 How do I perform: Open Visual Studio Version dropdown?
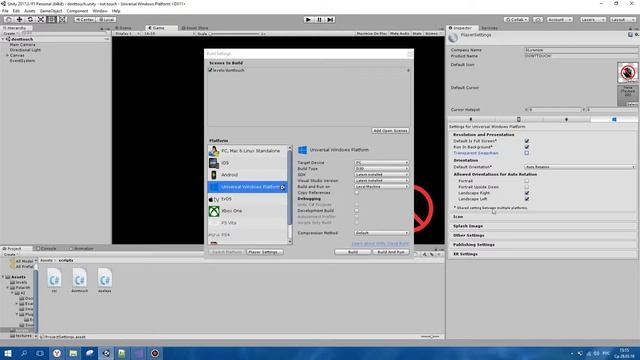pos(381,180)
